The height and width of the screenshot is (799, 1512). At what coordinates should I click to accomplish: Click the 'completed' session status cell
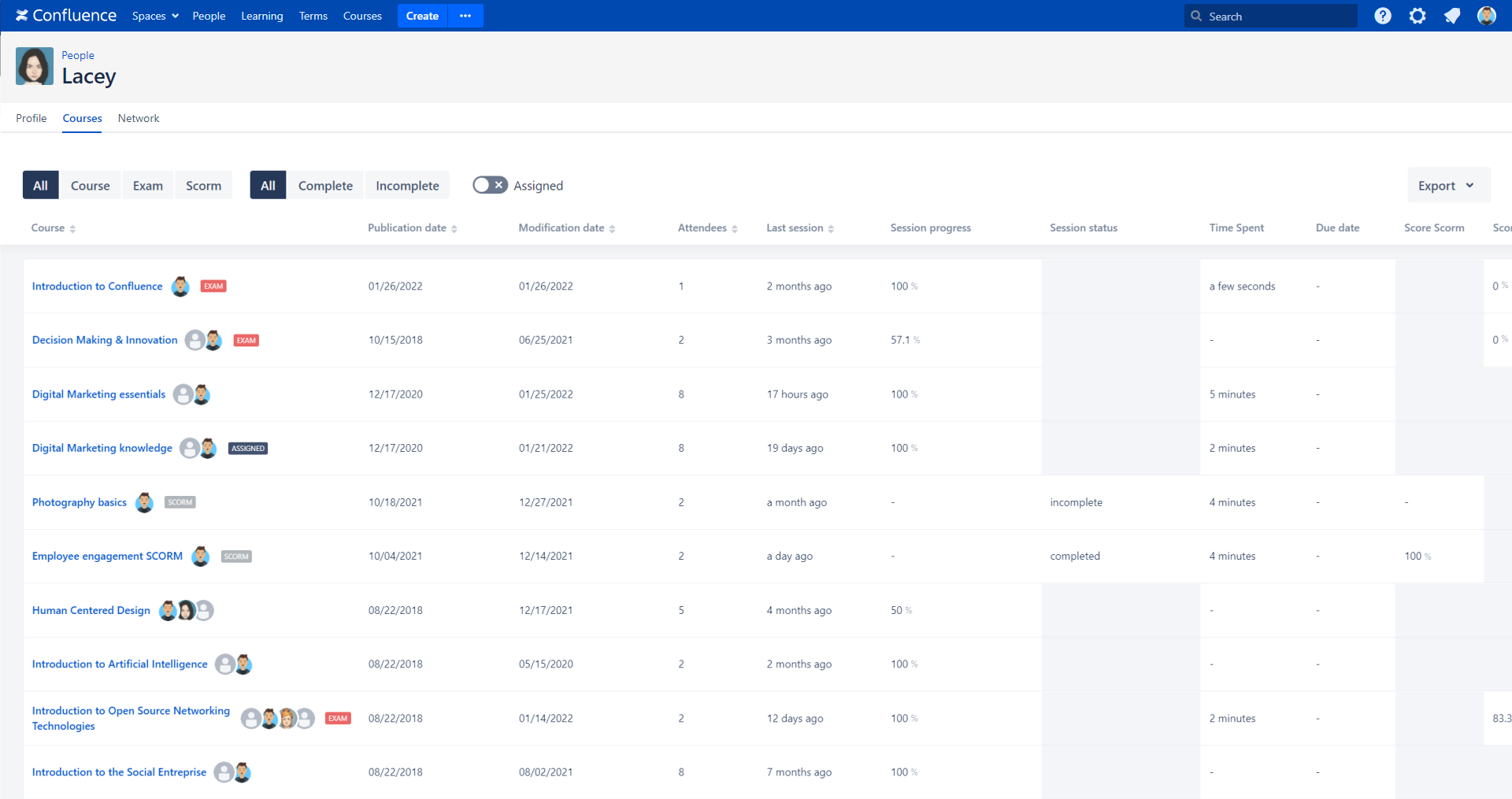1075,556
